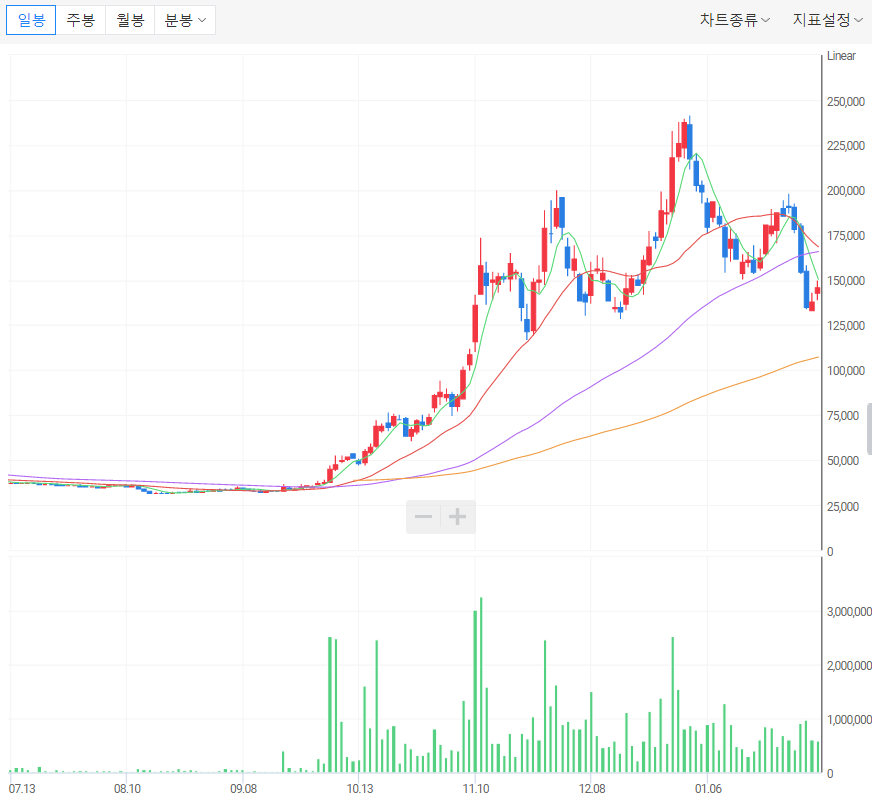Select the 일봉 daily chart tab
Image resolution: width=872 pixels, height=800 pixels.
click(x=31, y=21)
